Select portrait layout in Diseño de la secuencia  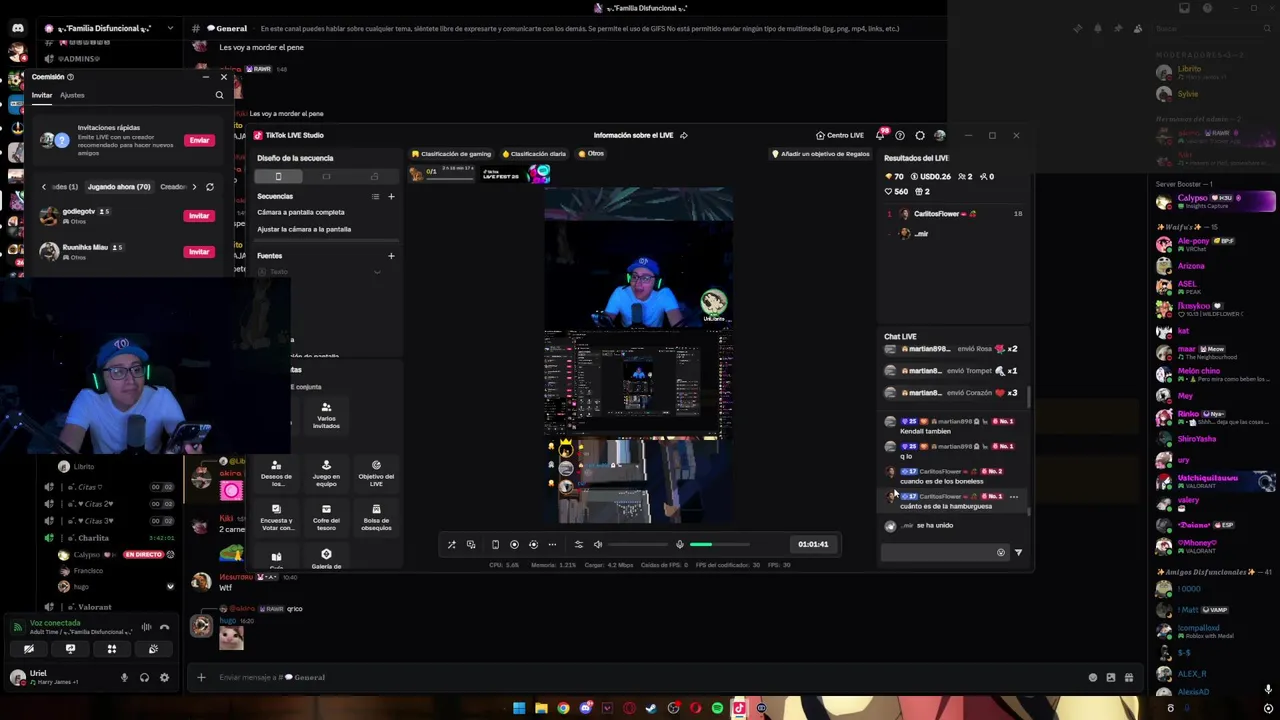click(278, 177)
